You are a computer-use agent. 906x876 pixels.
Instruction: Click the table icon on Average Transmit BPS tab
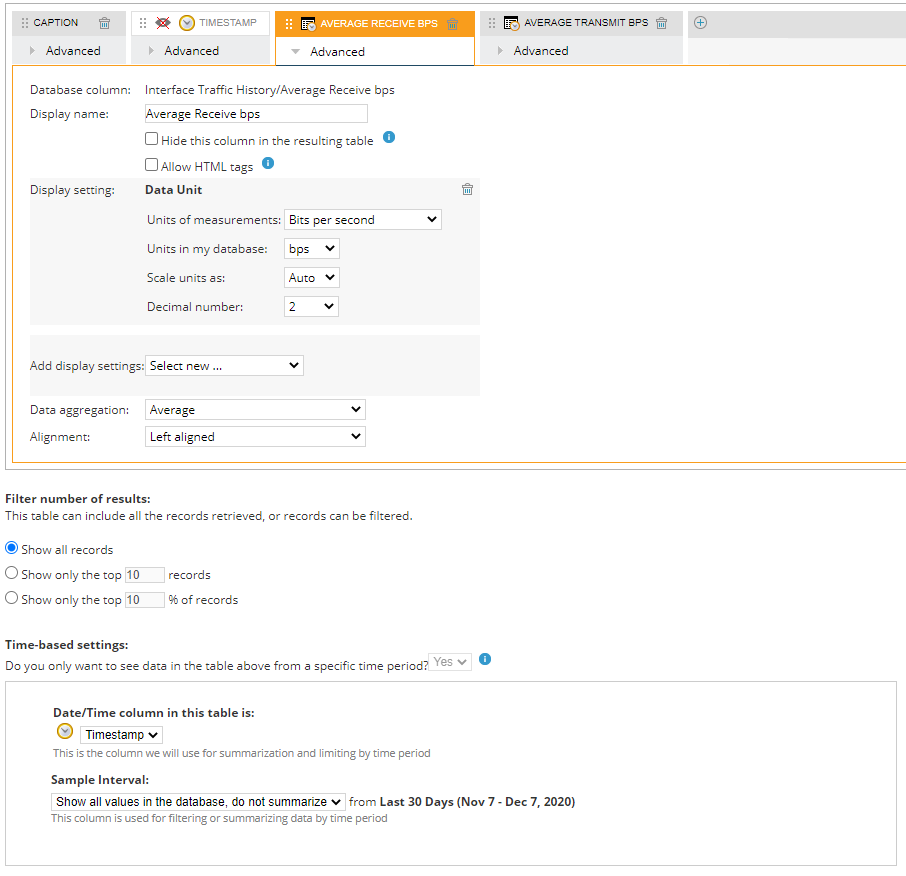point(511,23)
